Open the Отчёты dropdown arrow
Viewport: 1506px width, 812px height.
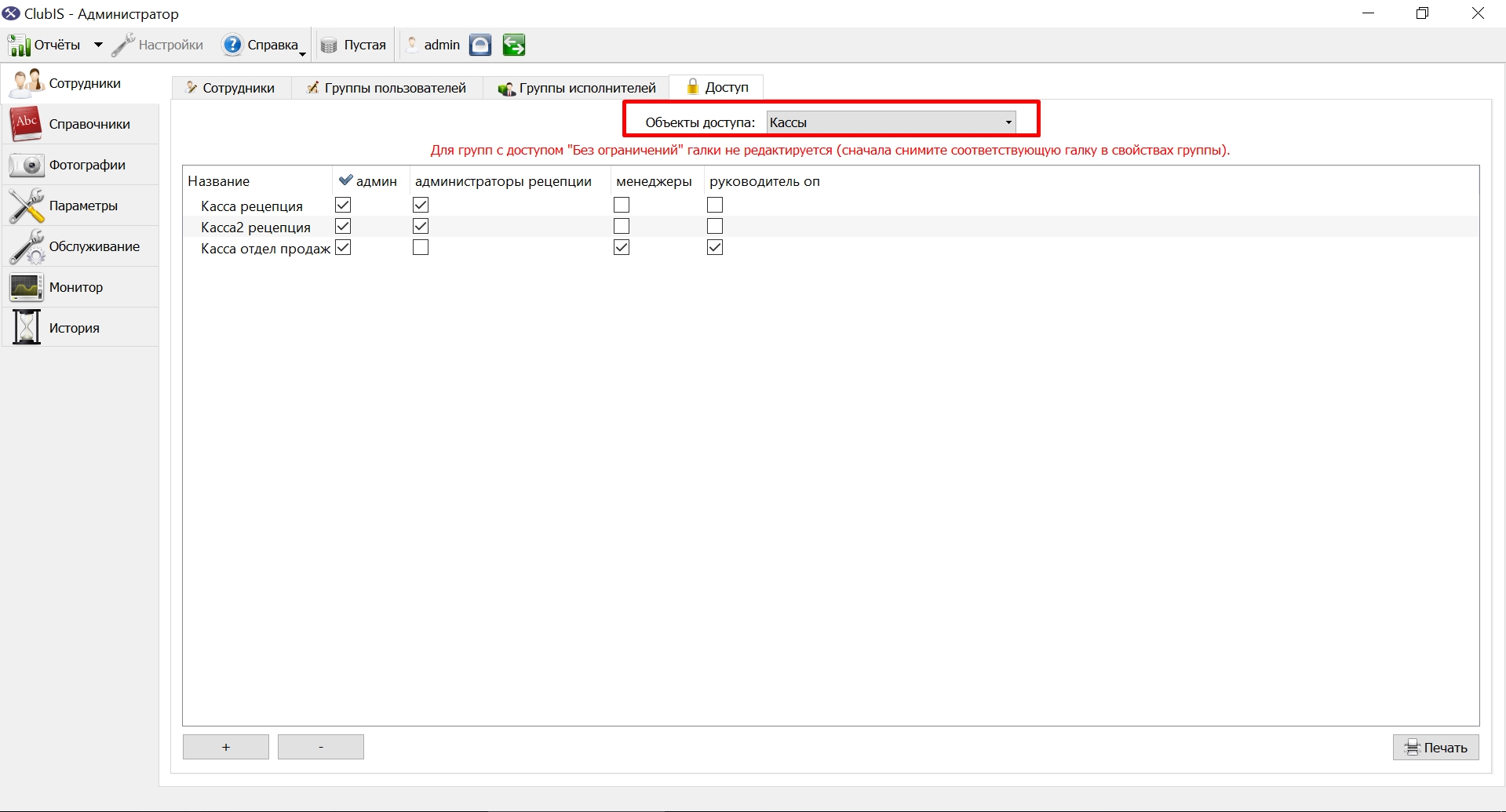(x=98, y=46)
